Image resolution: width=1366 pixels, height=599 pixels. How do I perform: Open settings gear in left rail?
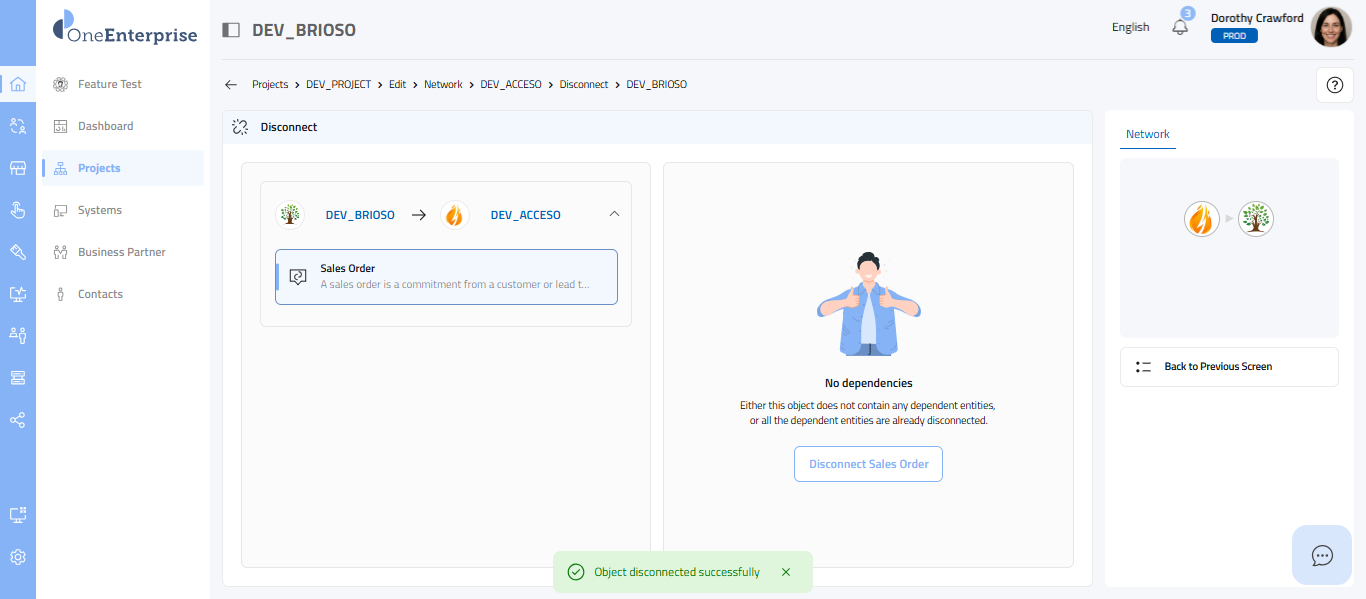point(18,557)
